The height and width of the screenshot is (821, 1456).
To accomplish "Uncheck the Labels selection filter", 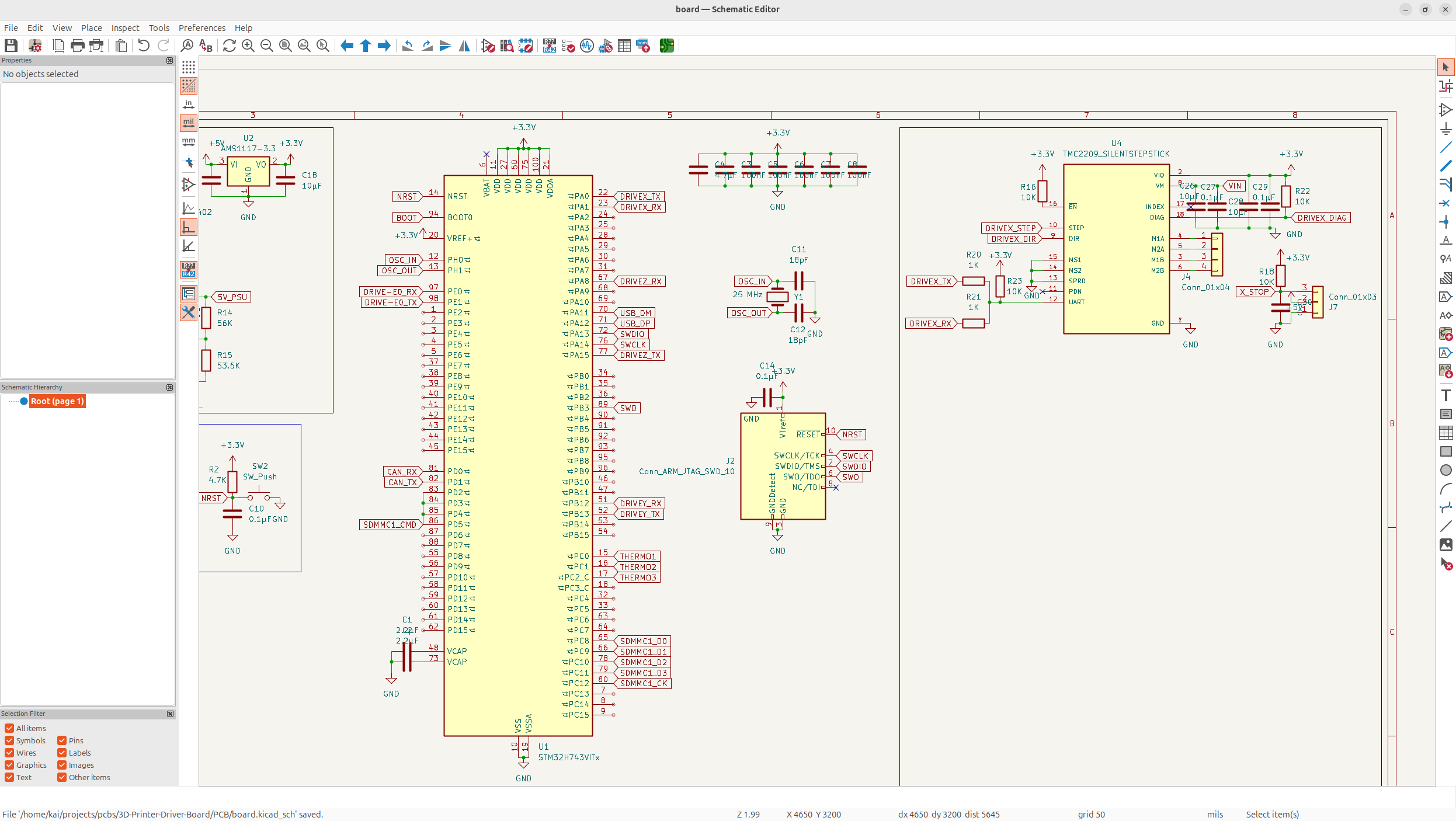I will click(62, 753).
